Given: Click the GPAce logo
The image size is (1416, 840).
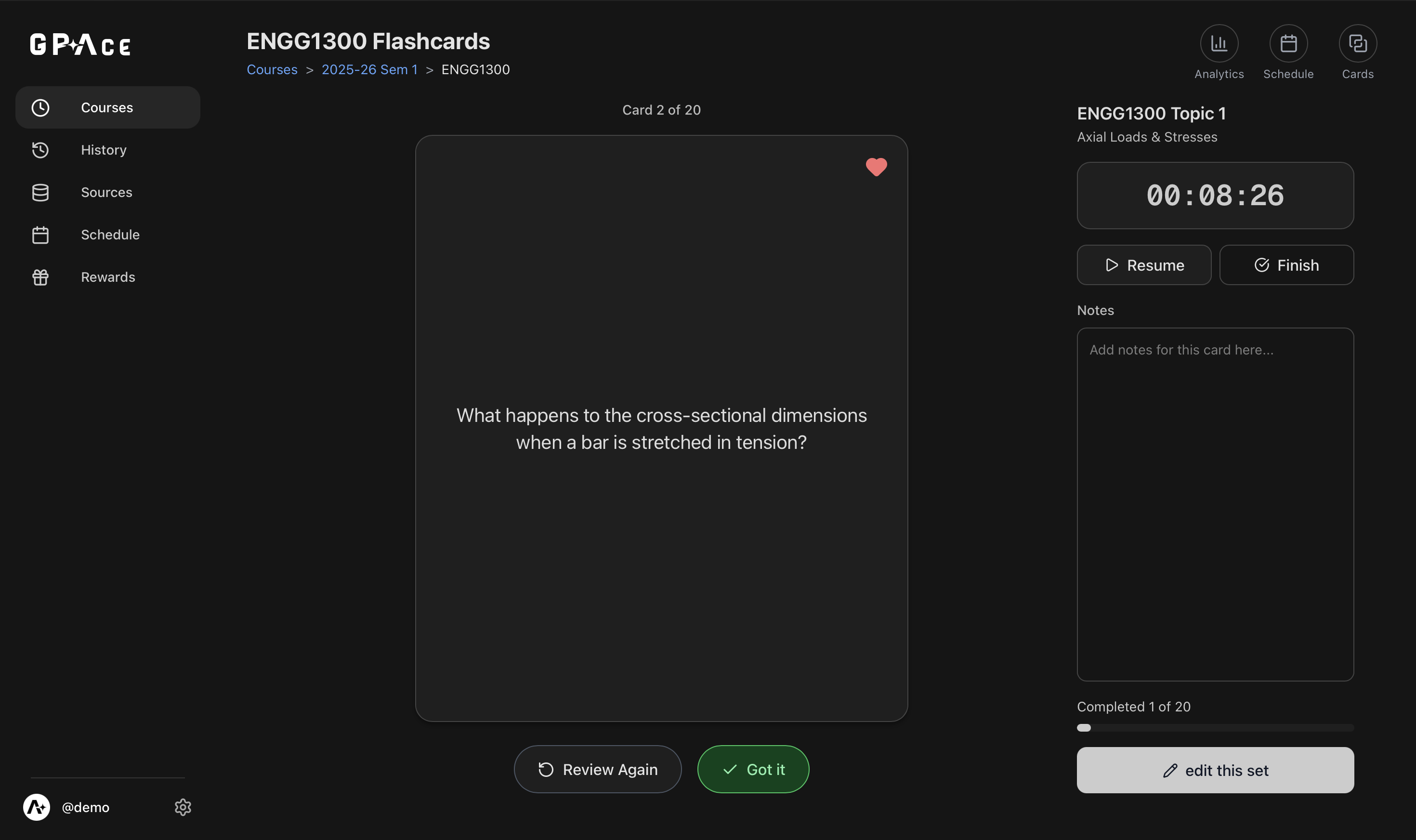Looking at the screenshot, I should tap(80, 45).
